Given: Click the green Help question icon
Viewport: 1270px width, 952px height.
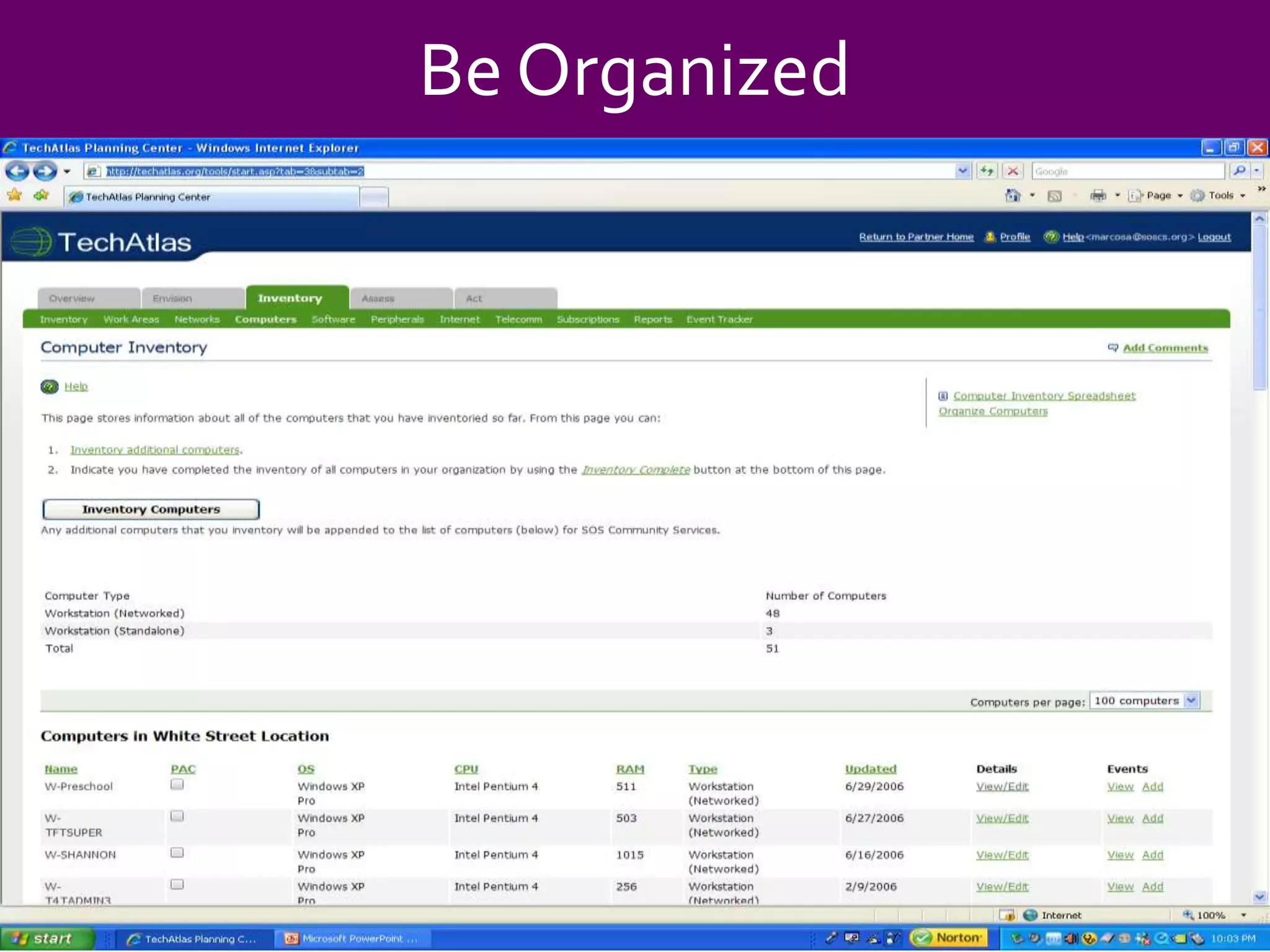Looking at the screenshot, I should (50, 387).
